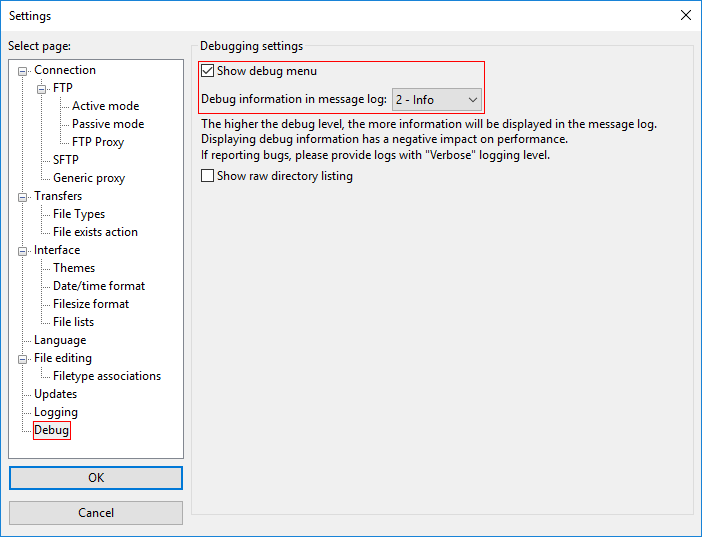Viewport: 702px width, 537px height.
Task: Collapse the Connection tree node
Action: click(24, 71)
